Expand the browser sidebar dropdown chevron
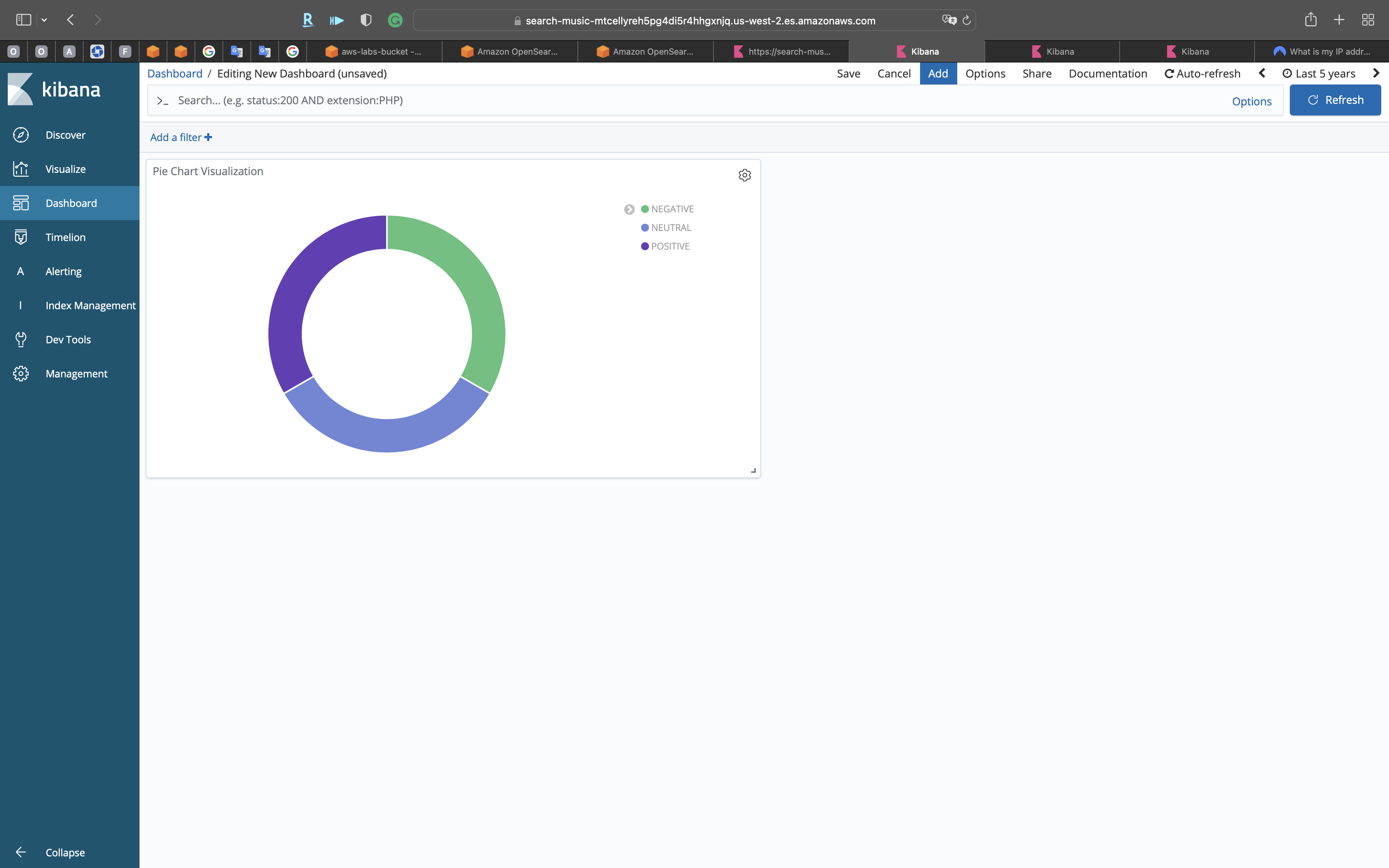This screenshot has width=1389, height=868. (44, 20)
